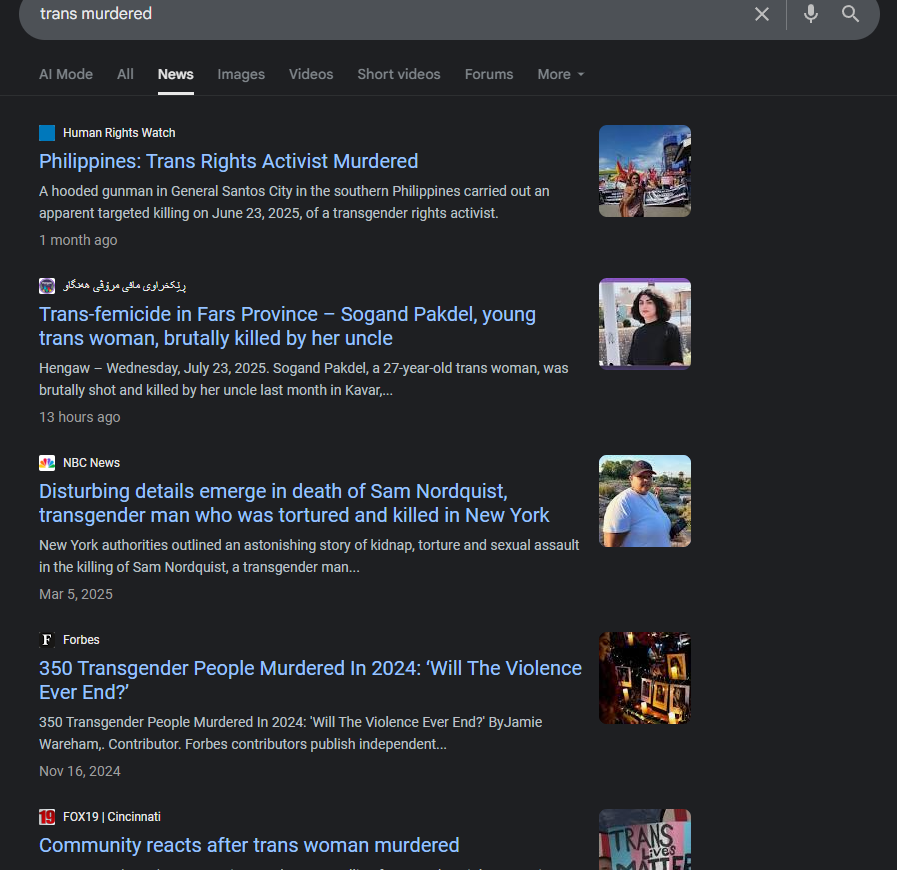Expand the More search options dropdown
This screenshot has width=897, height=870.
[561, 74]
